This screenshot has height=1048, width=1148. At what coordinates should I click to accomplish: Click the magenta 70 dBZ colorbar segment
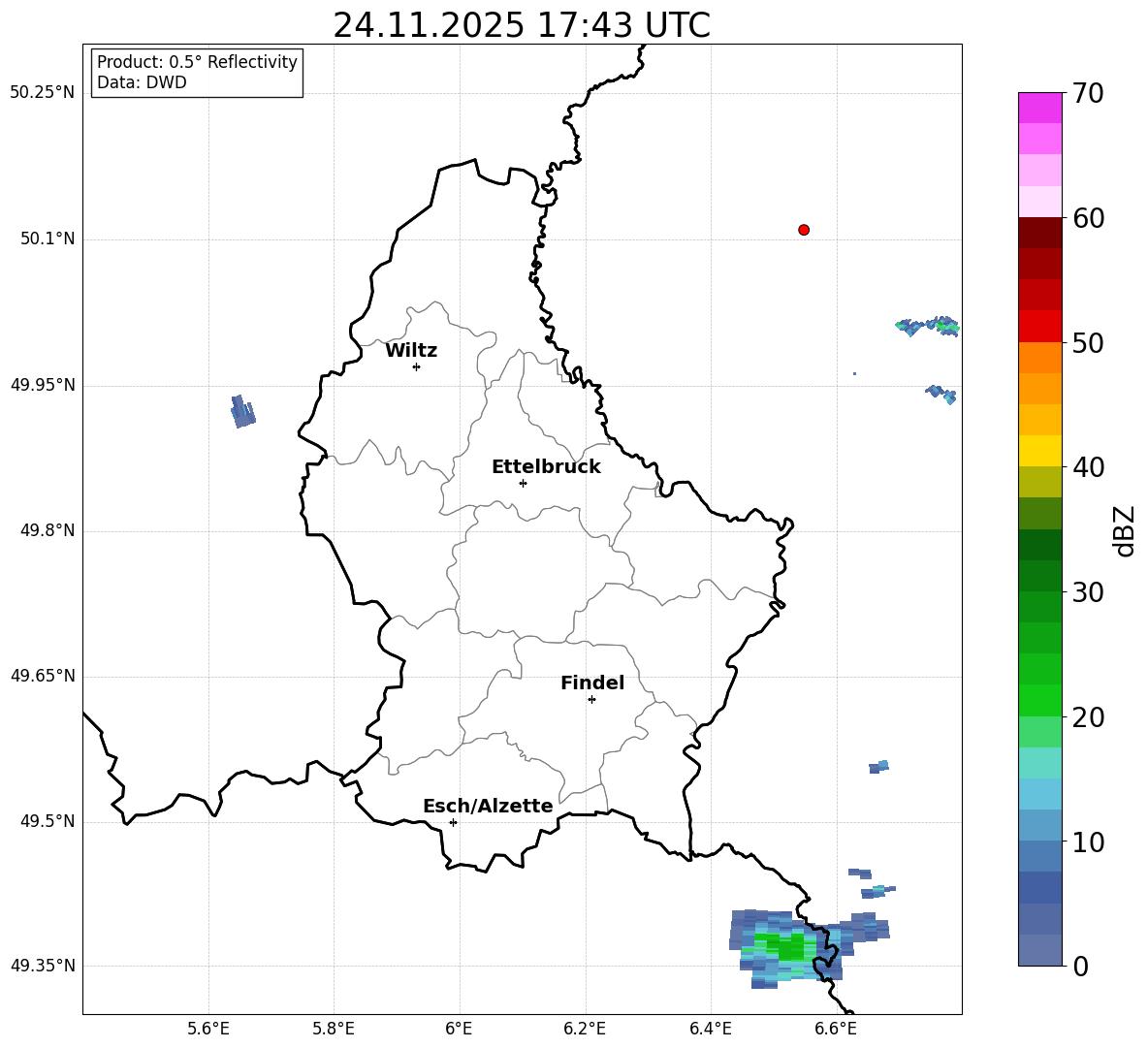point(1039,108)
